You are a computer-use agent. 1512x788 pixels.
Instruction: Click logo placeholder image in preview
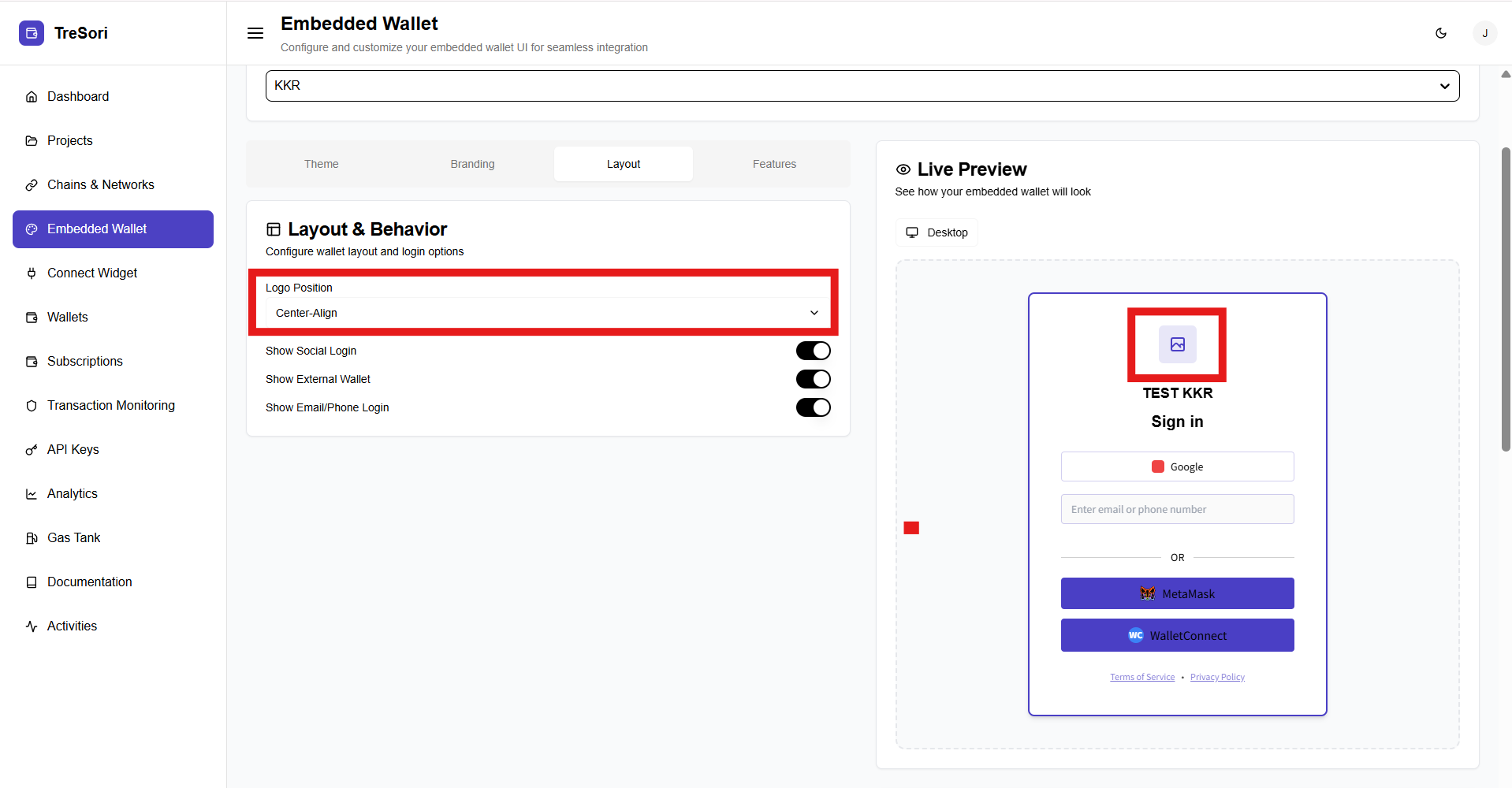1177,344
